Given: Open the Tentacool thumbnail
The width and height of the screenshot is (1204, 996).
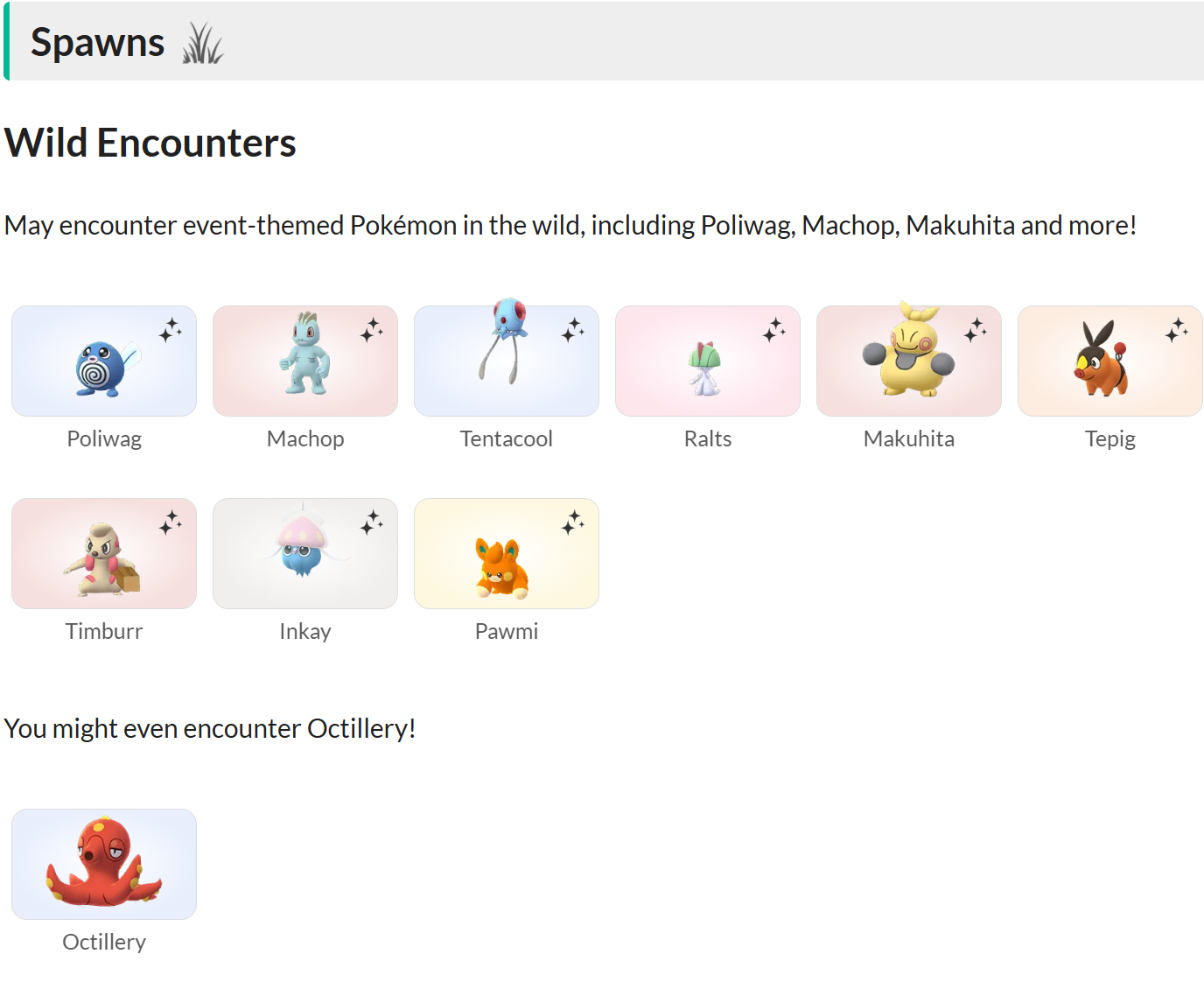Looking at the screenshot, I should 507,361.
